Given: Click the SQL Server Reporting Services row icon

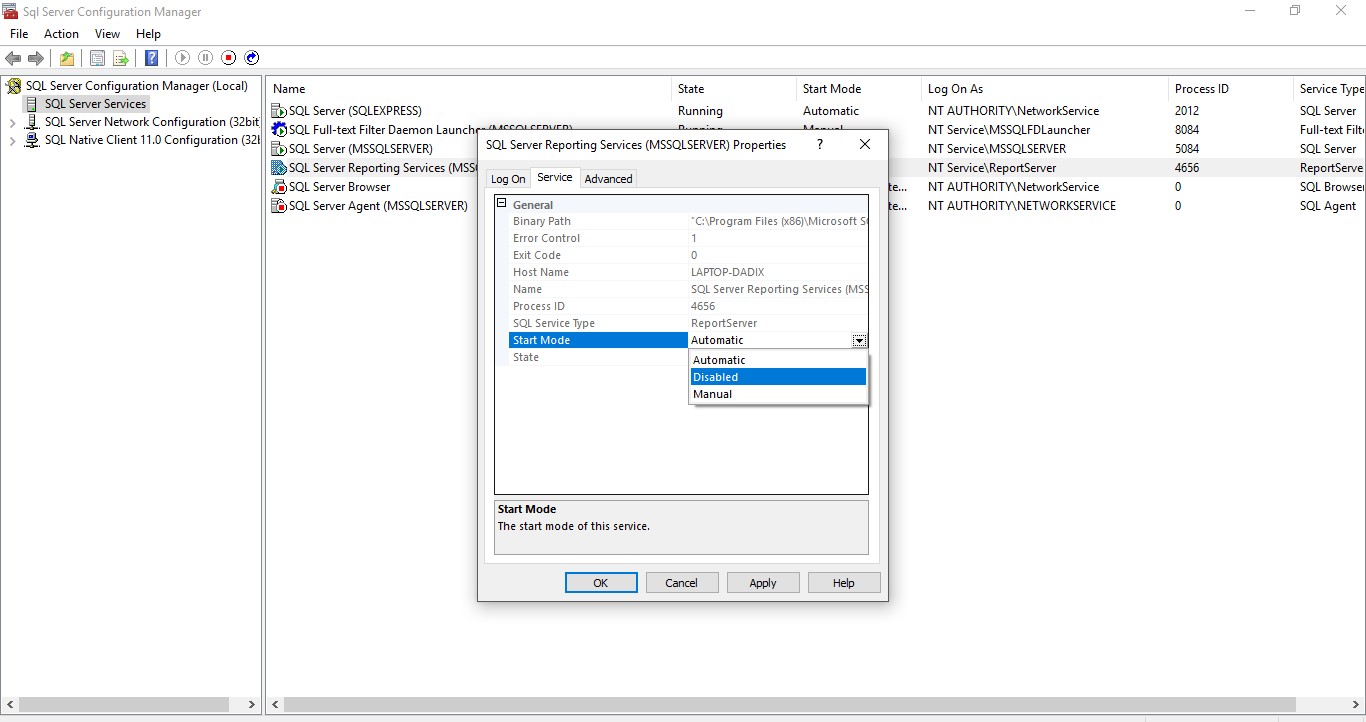Looking at the screenshot, I should point(279,168).
